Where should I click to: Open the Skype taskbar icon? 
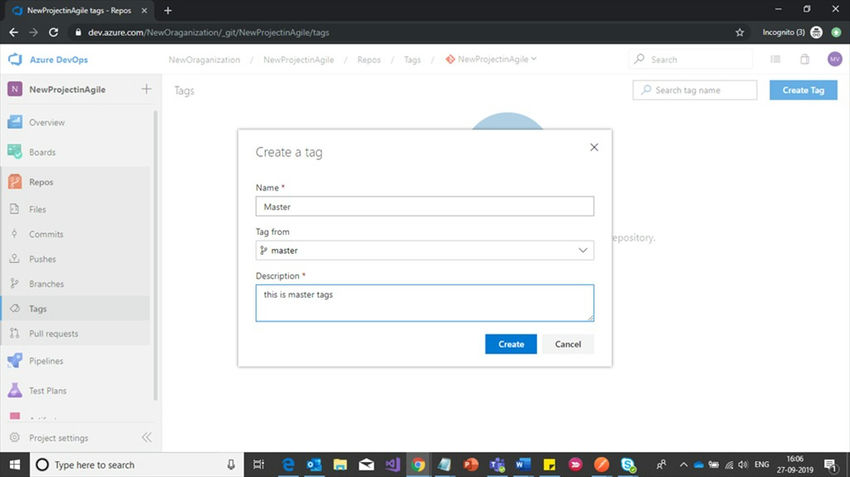coord(628,465)
